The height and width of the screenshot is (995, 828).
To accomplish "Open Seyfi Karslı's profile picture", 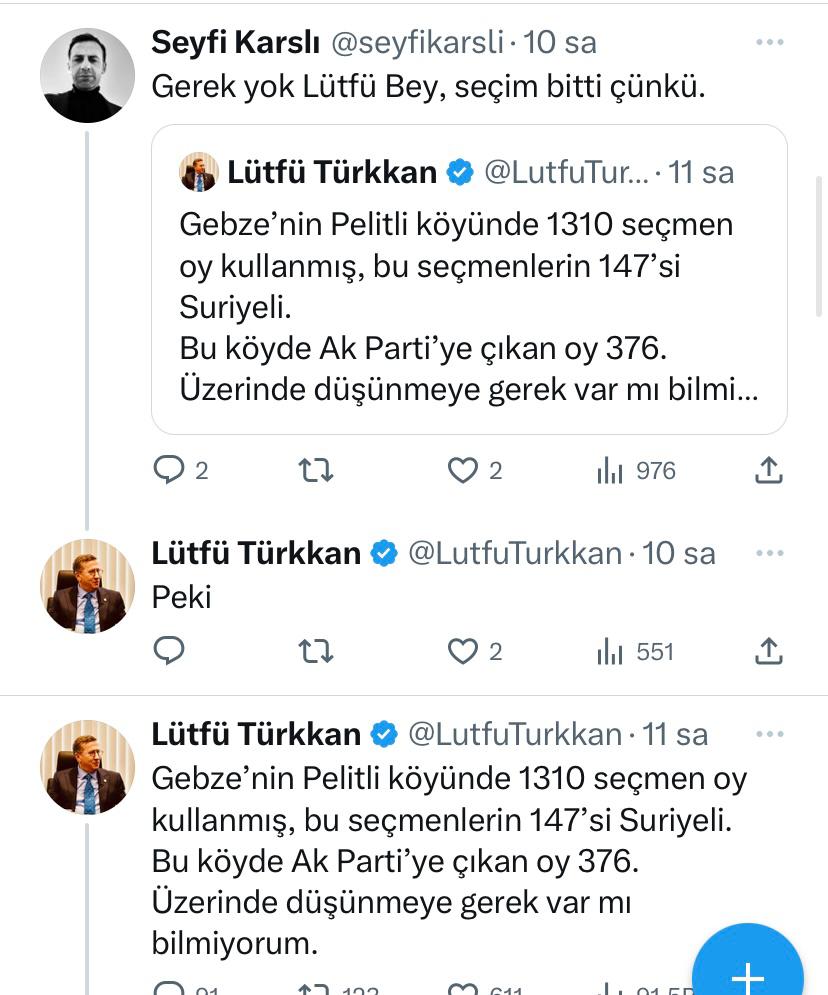I will click(87, 75).
